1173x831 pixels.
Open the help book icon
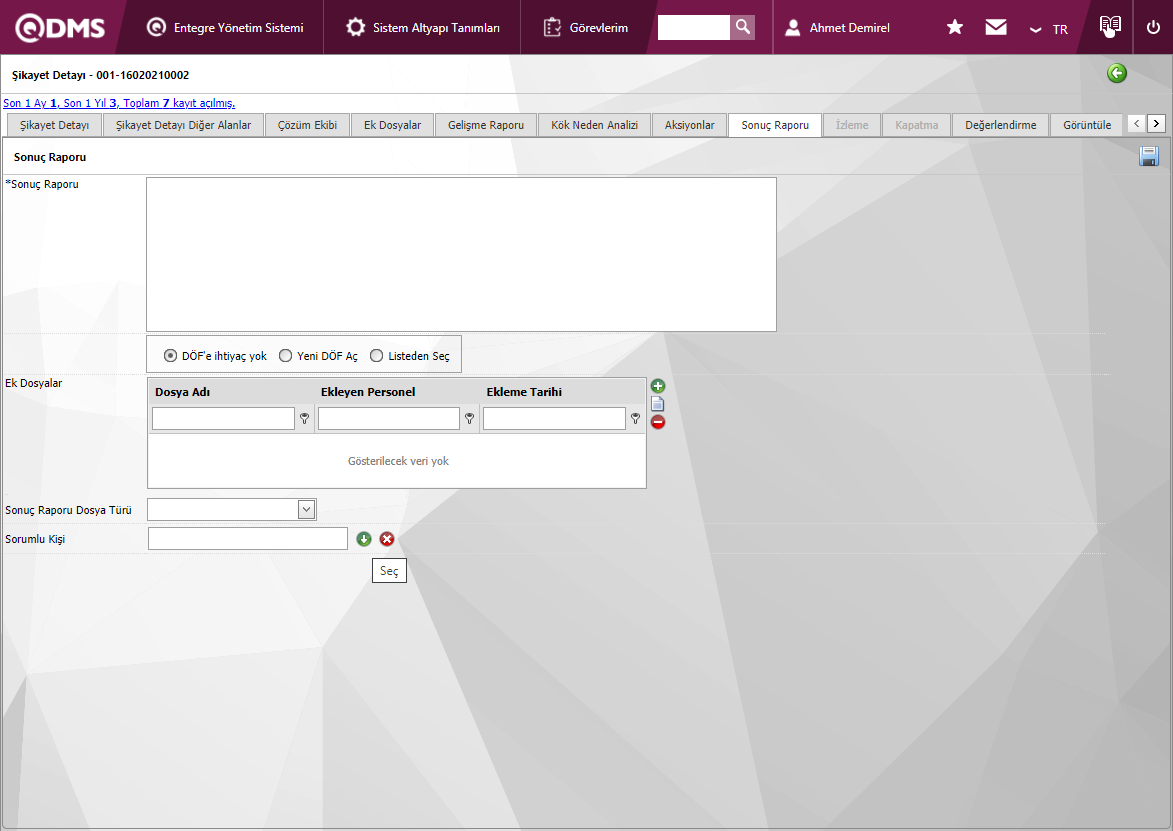[x=1110, y=26]
